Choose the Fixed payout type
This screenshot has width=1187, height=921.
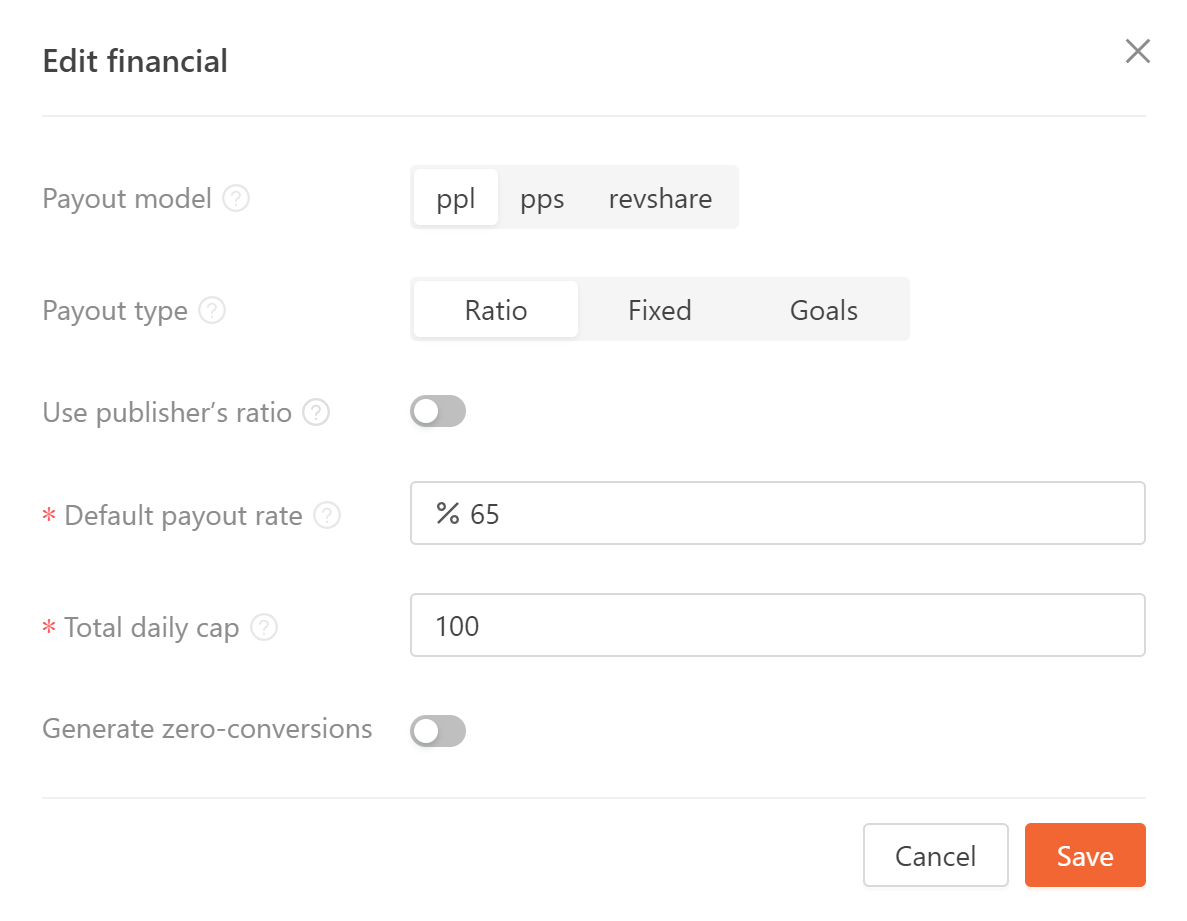659,310
